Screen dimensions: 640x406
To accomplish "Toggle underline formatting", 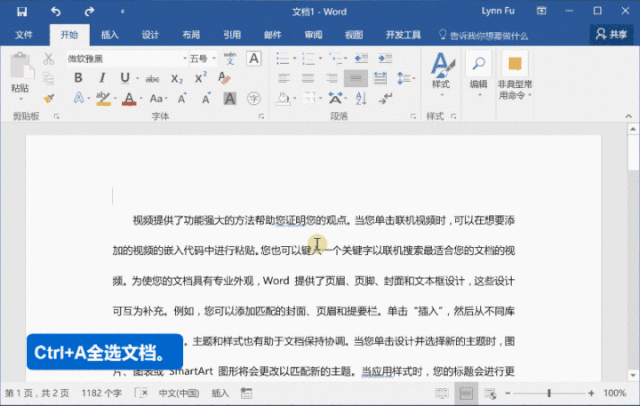I will coord(125,78).
